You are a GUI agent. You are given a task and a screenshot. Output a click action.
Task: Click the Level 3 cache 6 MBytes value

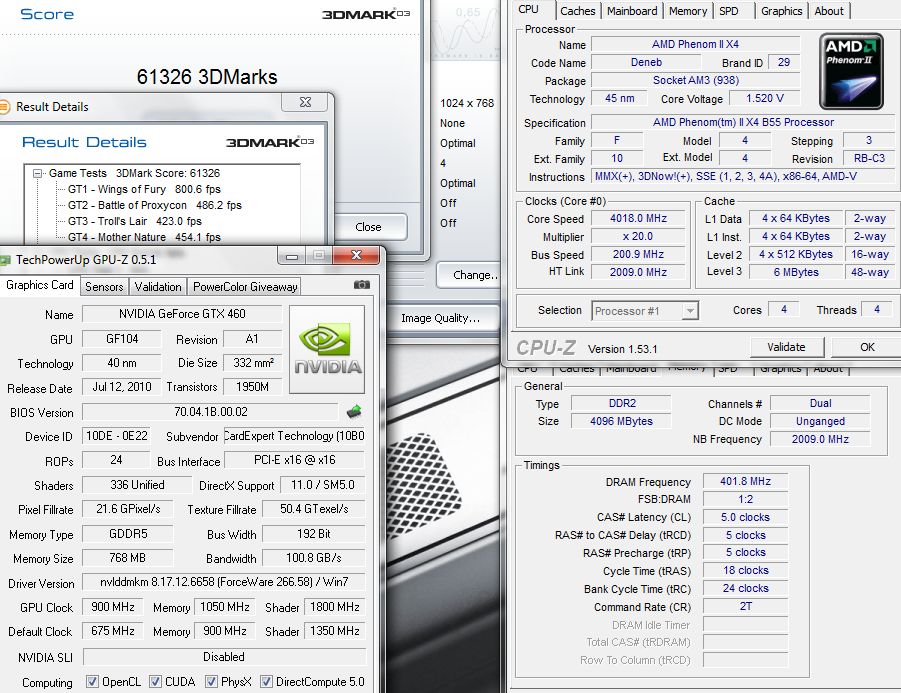pyautogui.click(x=796, y=272)
